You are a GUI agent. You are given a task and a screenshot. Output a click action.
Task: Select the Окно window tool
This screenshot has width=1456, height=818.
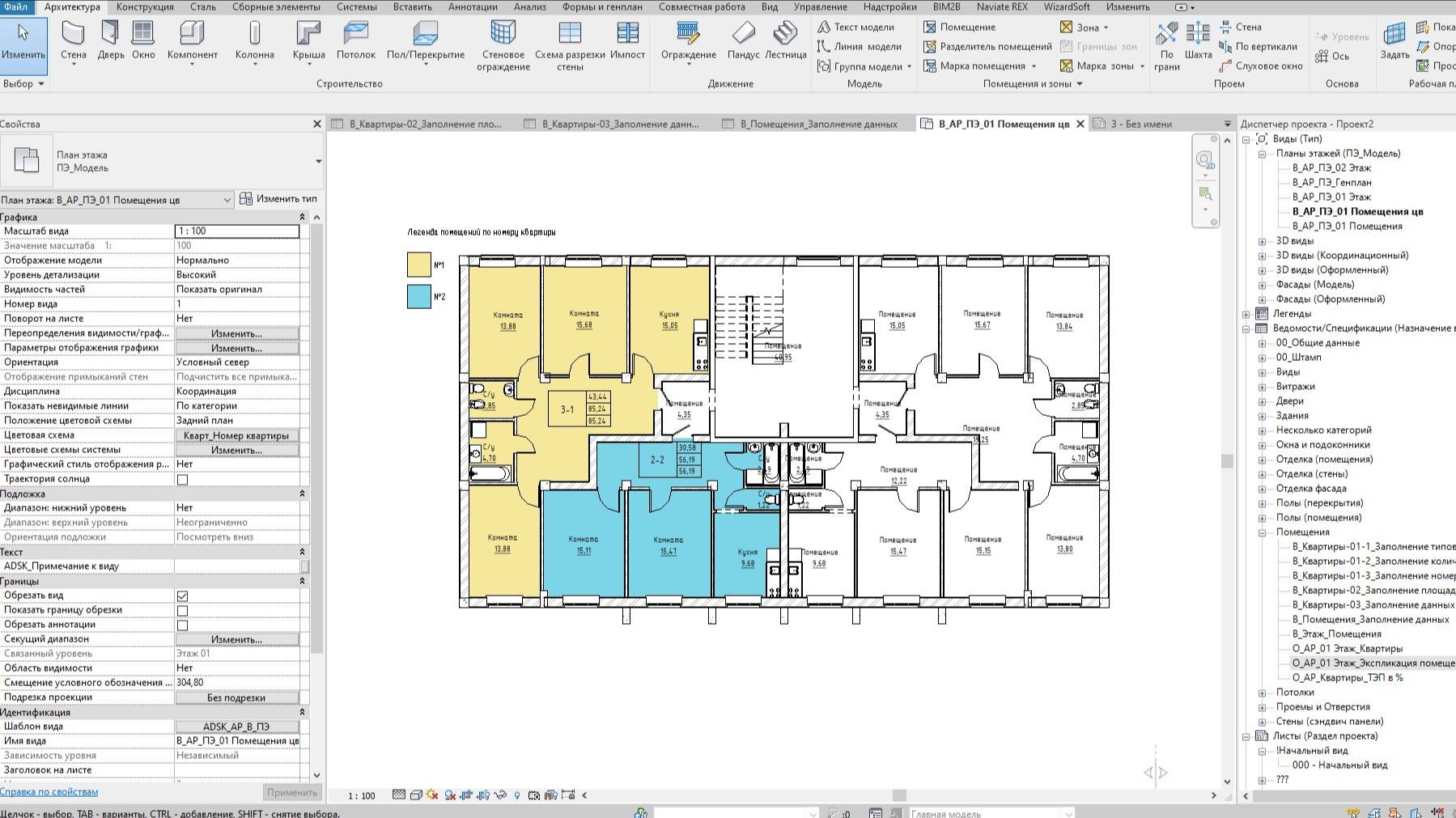[x=143, y=40]
